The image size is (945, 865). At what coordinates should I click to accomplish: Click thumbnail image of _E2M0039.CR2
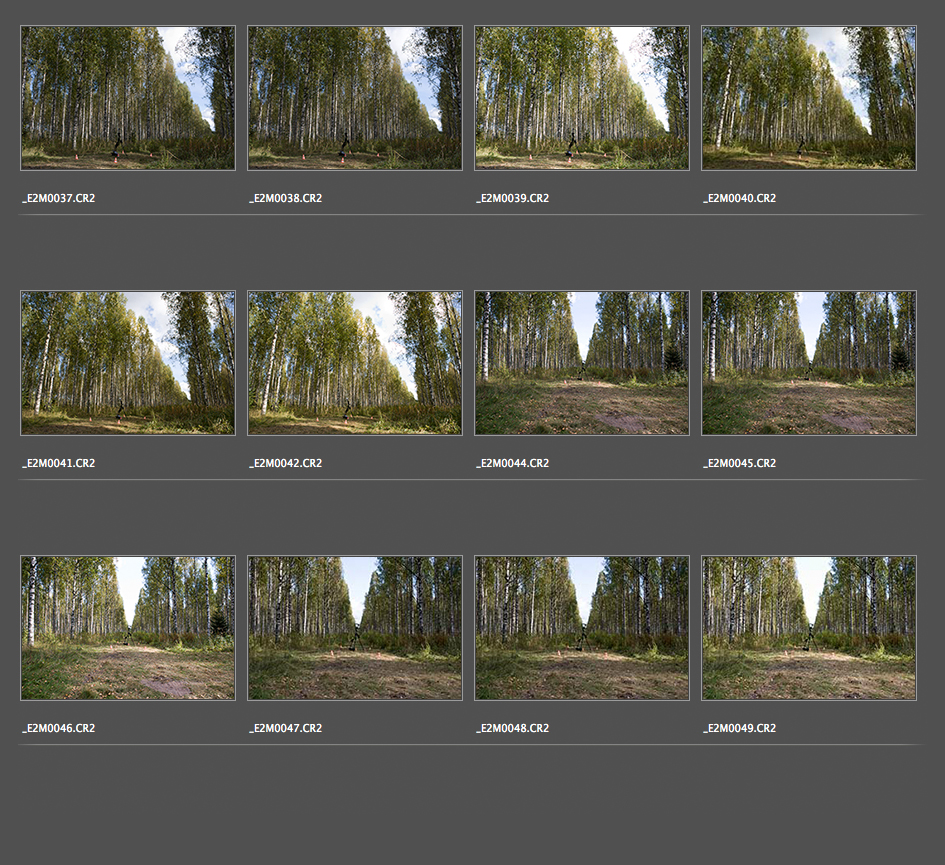coord(582,98)
